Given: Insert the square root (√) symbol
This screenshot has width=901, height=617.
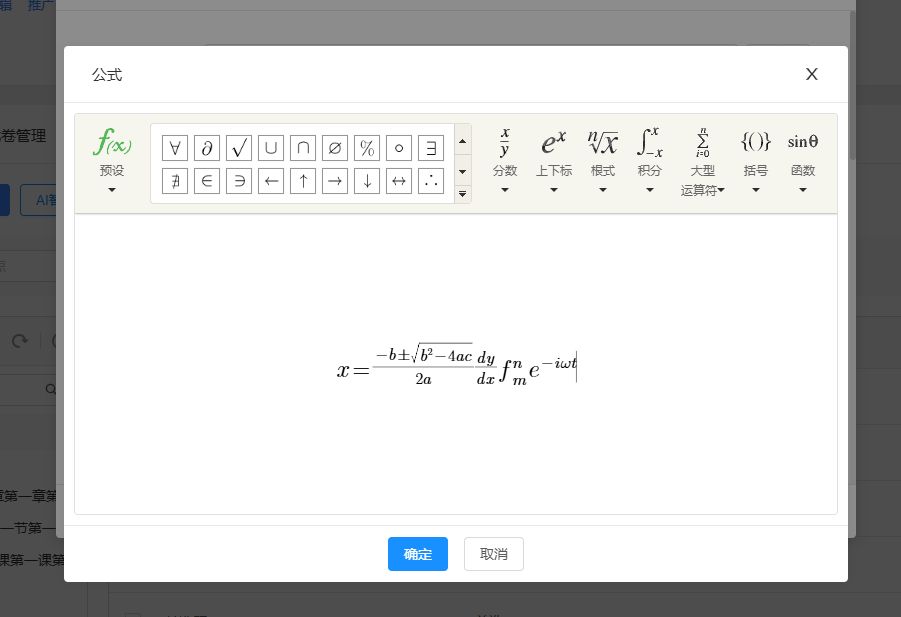Looking at the screenshot, I should pyautogui.click(x=239, y=148).
